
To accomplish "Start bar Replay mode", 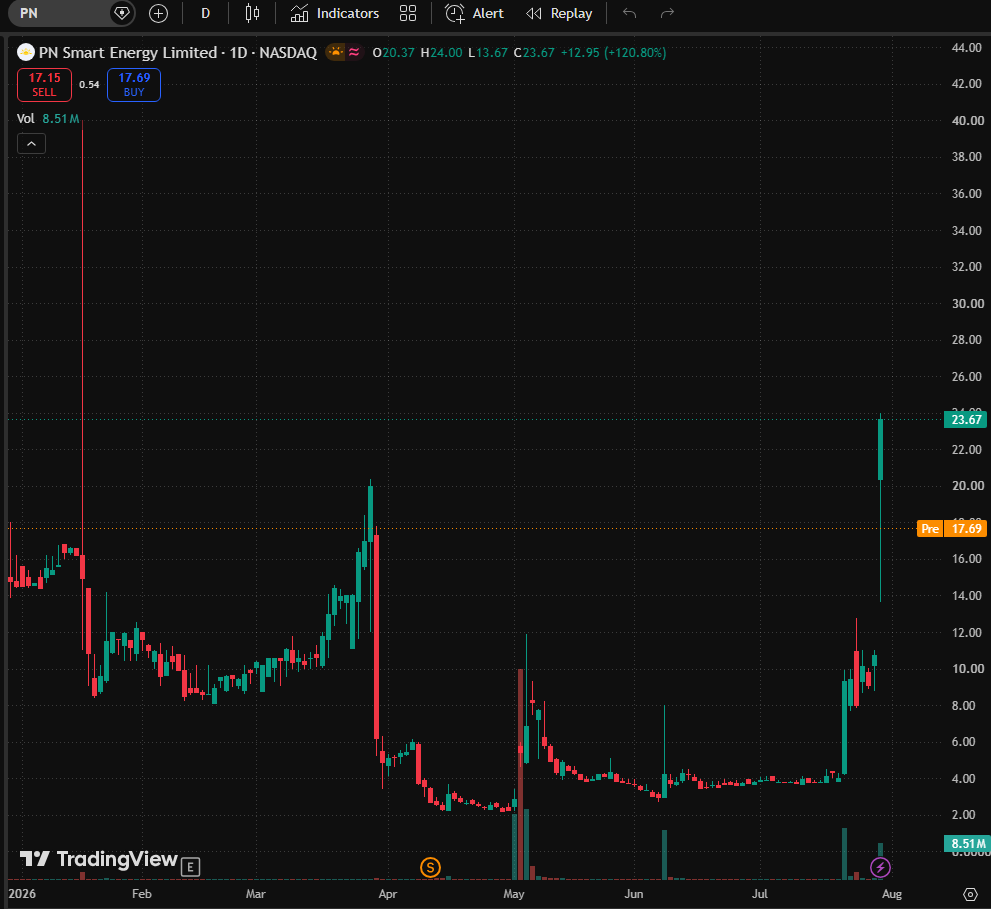I will click(559, 13).
